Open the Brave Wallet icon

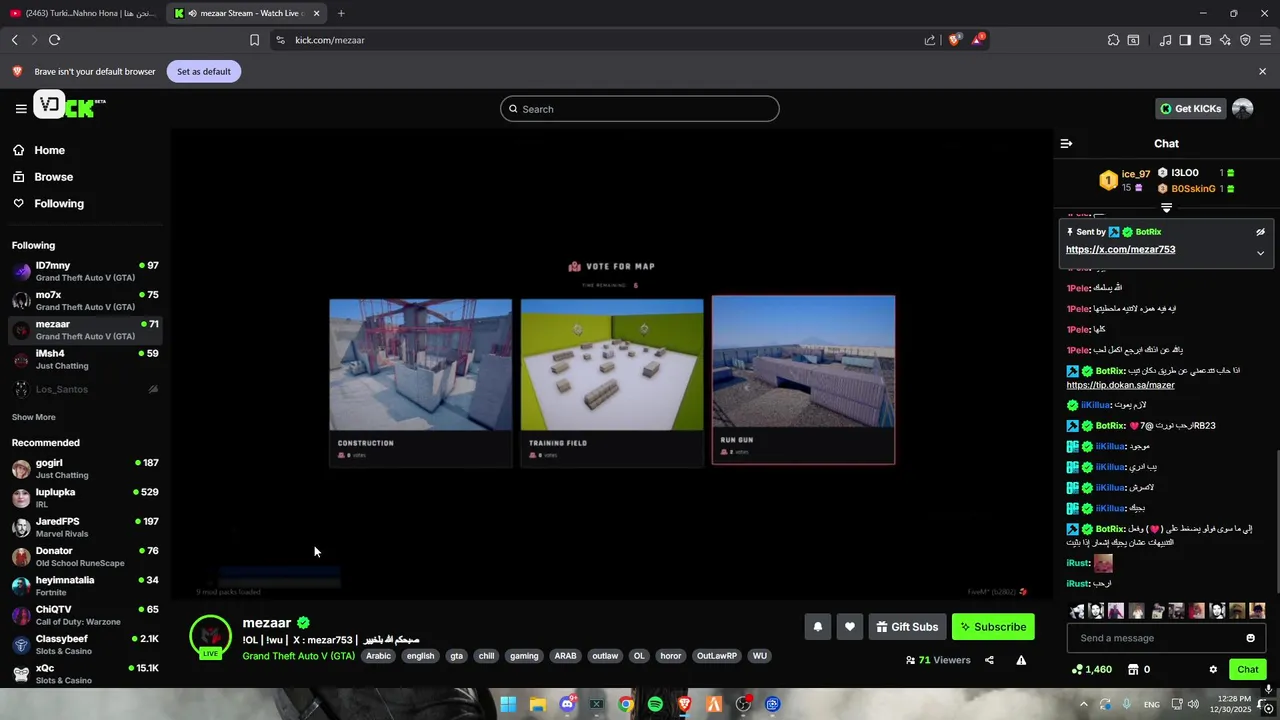click(x=1205, y=40)
